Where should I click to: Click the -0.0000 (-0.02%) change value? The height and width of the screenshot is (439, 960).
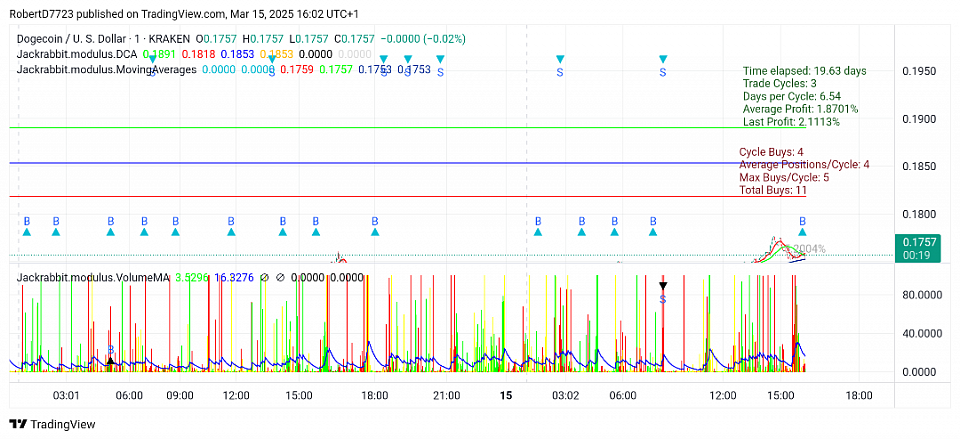(x=421, y=39)
